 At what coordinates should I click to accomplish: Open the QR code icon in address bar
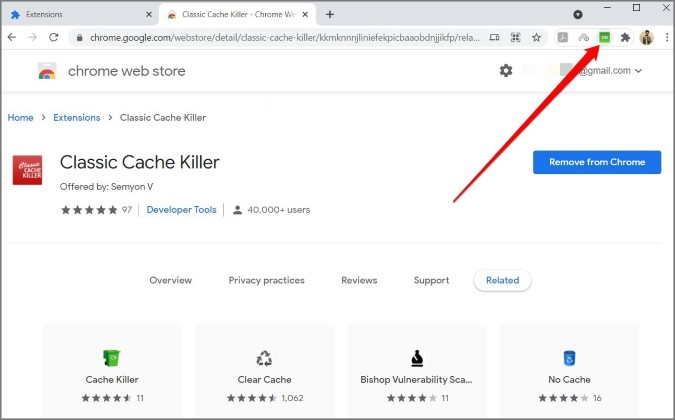(515, 37)
